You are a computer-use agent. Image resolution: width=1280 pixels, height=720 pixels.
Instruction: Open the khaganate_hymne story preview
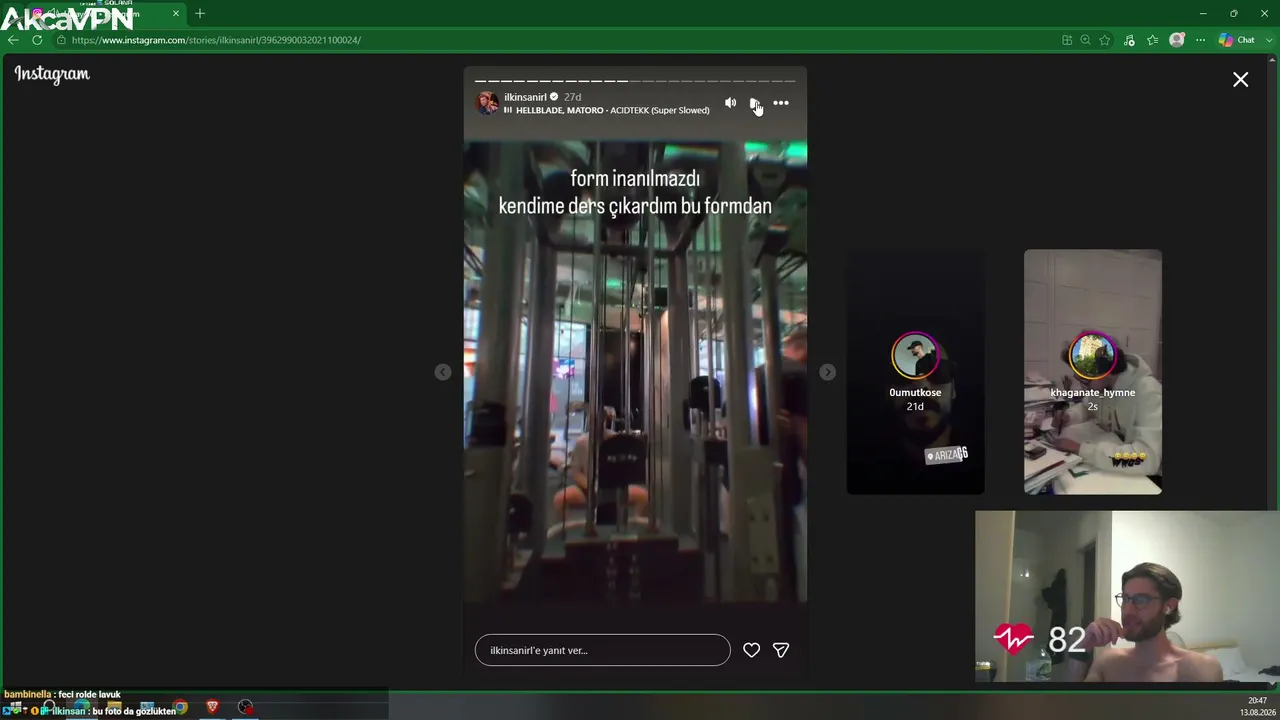(x=1093, y=372)
